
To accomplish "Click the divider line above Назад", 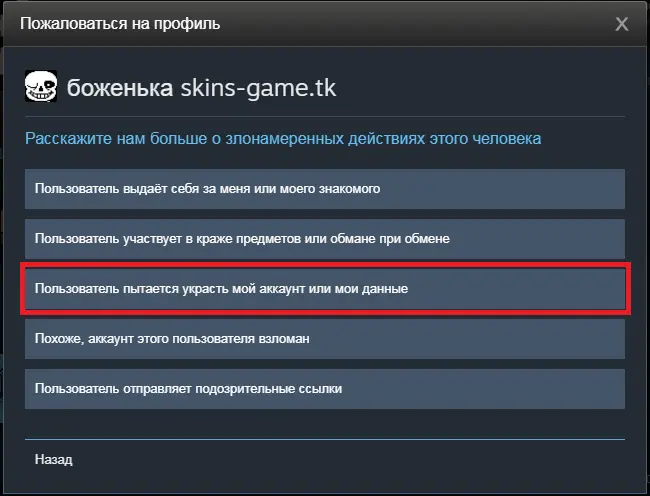I will [x=325, y=439].
